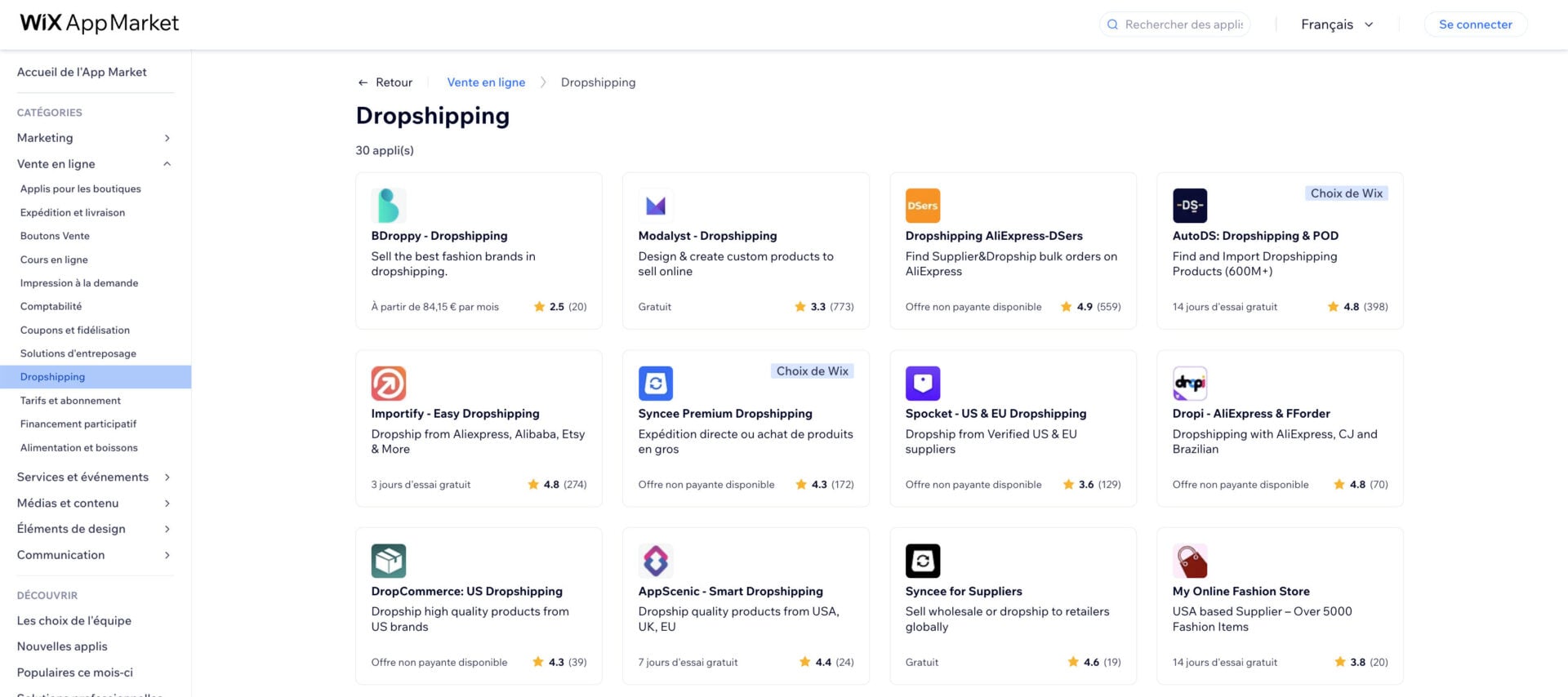This screenshot has height=697, width=1568.
Task: Open DropCommerce: US Dropshipping title
Action: point(466,591)
